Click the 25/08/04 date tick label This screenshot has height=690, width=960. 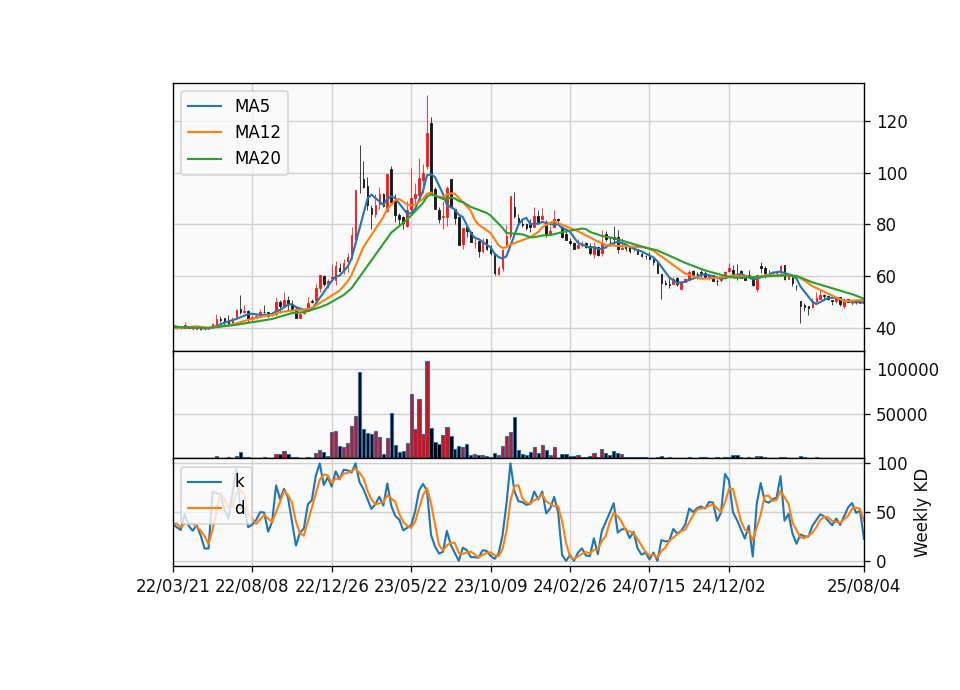[864, 587]
